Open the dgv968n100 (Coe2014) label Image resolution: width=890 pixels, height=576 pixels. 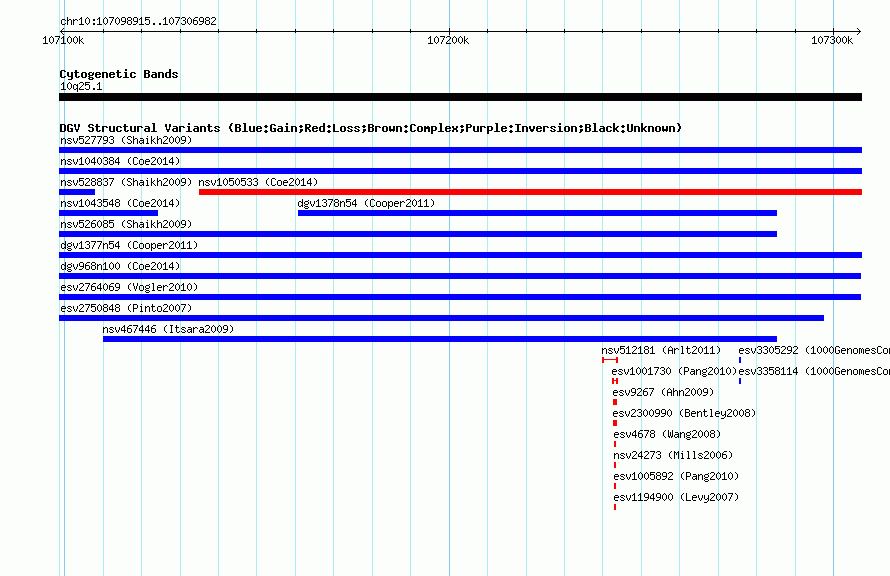(120, 266)
